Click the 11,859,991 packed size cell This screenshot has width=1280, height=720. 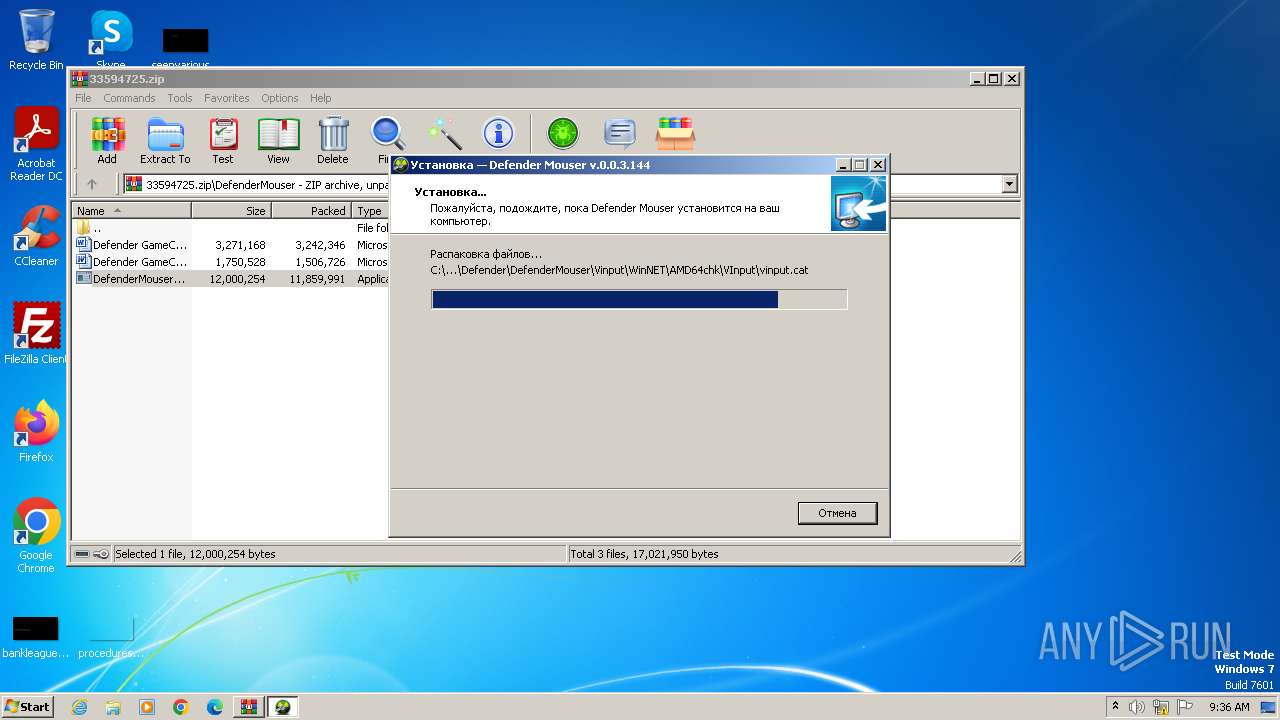coord(318,279)
